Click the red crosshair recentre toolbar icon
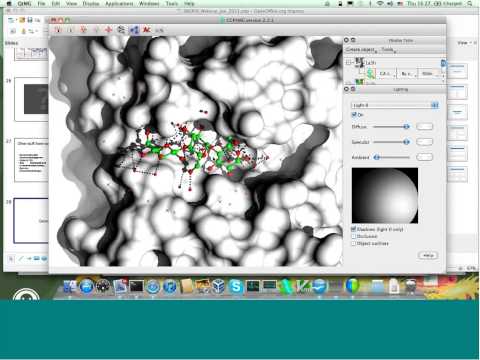 coord(108,30)
